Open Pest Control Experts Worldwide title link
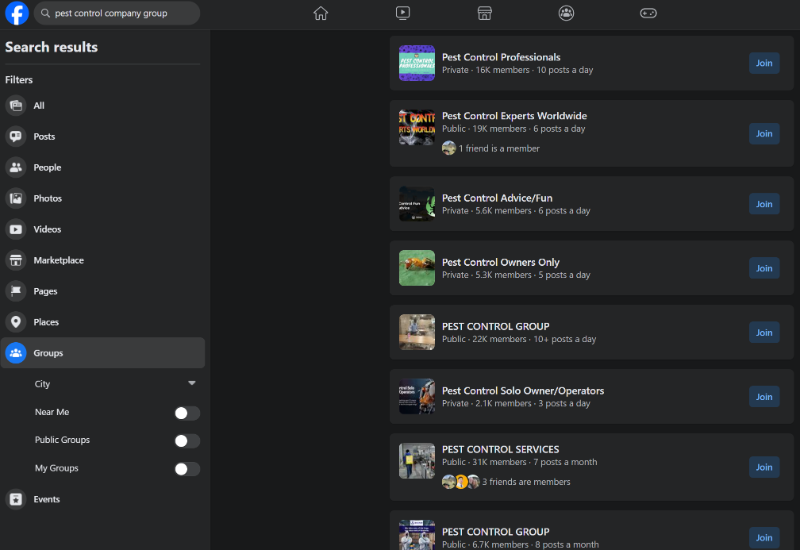 click(x=514, y=116)
